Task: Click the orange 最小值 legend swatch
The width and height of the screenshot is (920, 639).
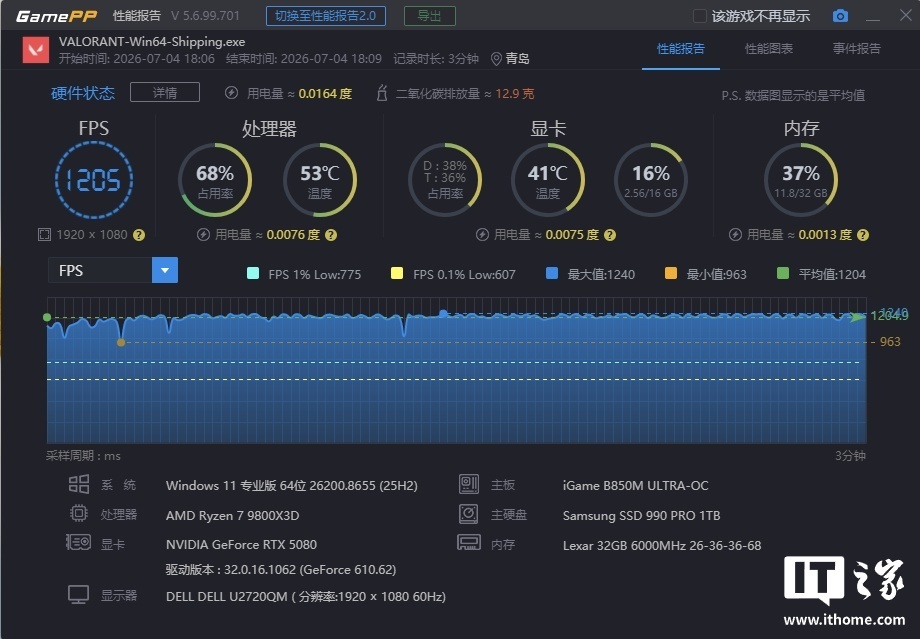Action: pos(671,273)
